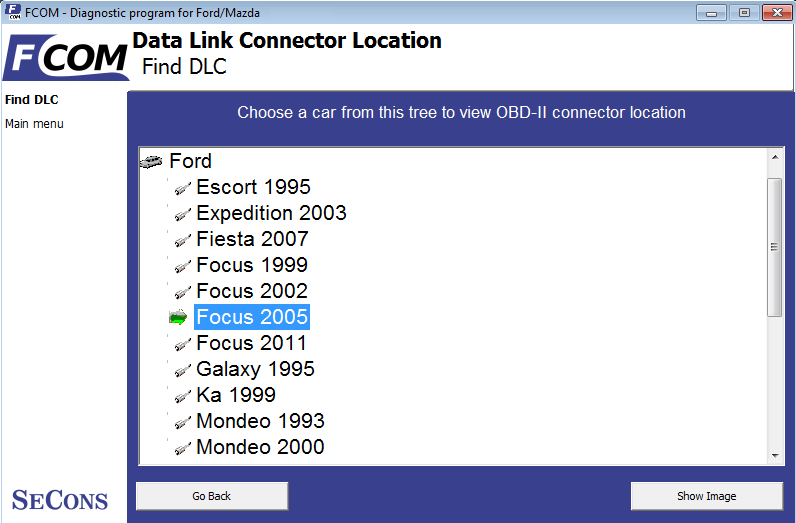
Task: Select Ford root node in tree
Action: coord(190,161)
